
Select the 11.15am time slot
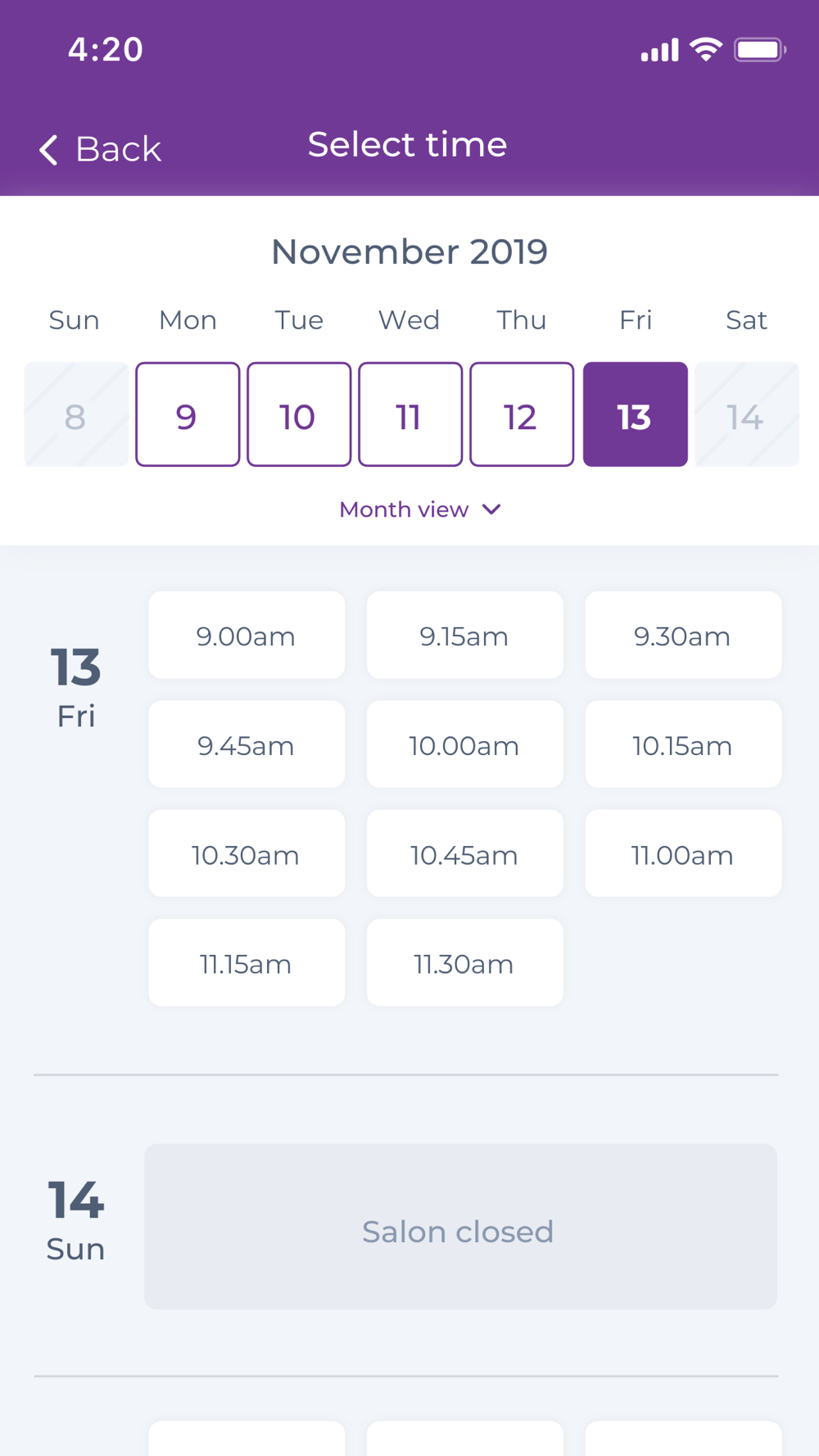(246, 963)
